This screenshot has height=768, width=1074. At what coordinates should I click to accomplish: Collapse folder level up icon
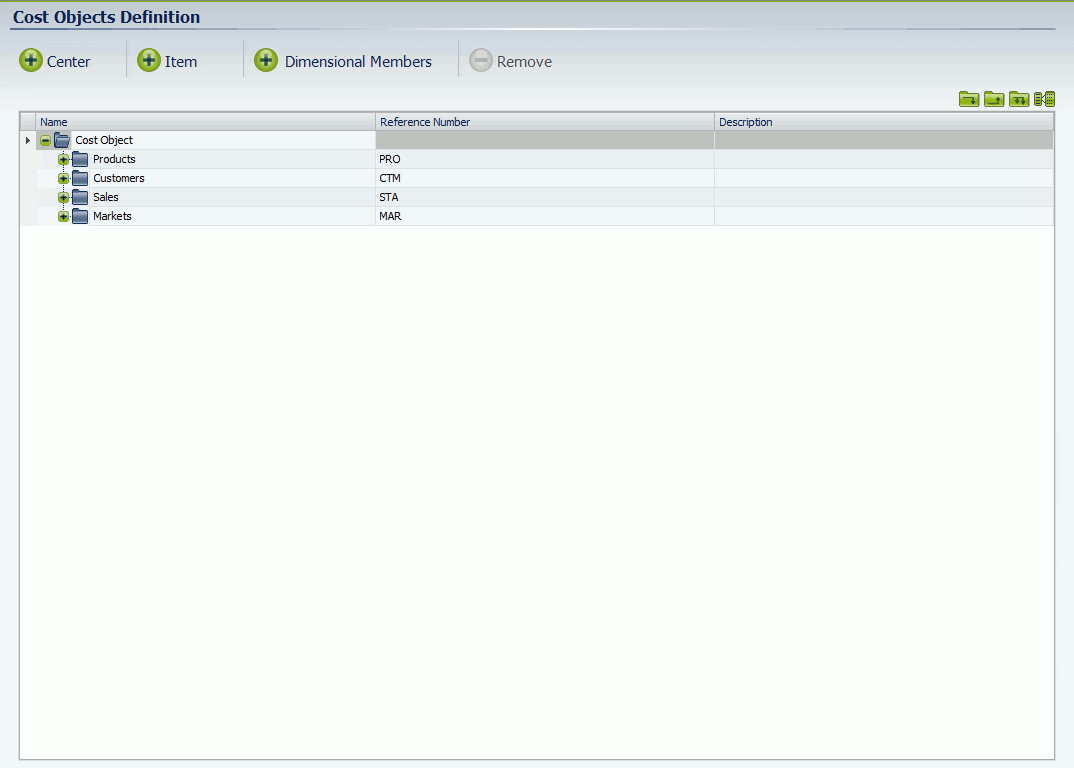(994, 99)
